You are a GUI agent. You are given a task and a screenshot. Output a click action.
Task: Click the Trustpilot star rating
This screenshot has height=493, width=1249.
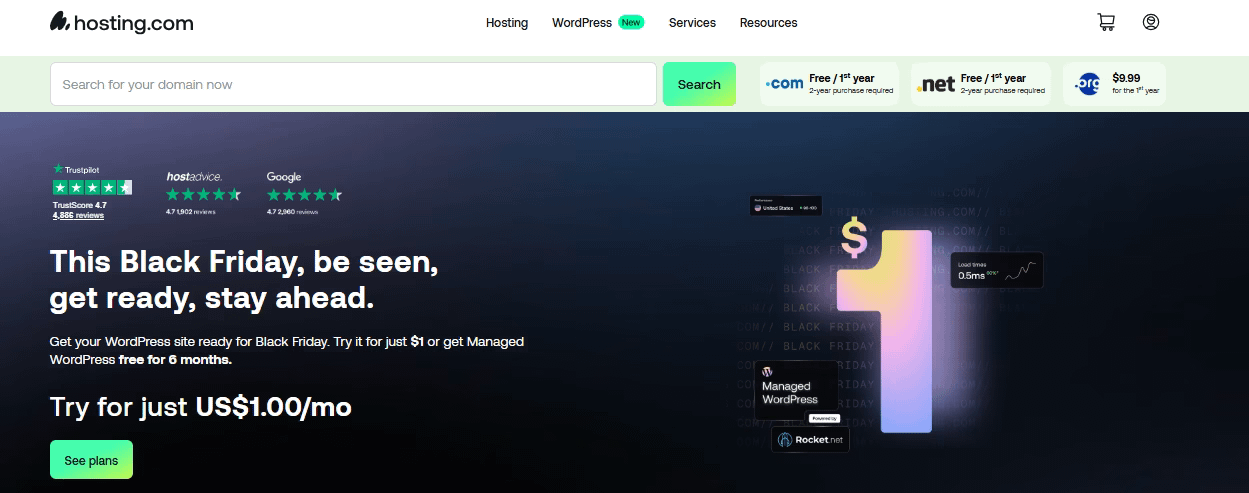92,187
